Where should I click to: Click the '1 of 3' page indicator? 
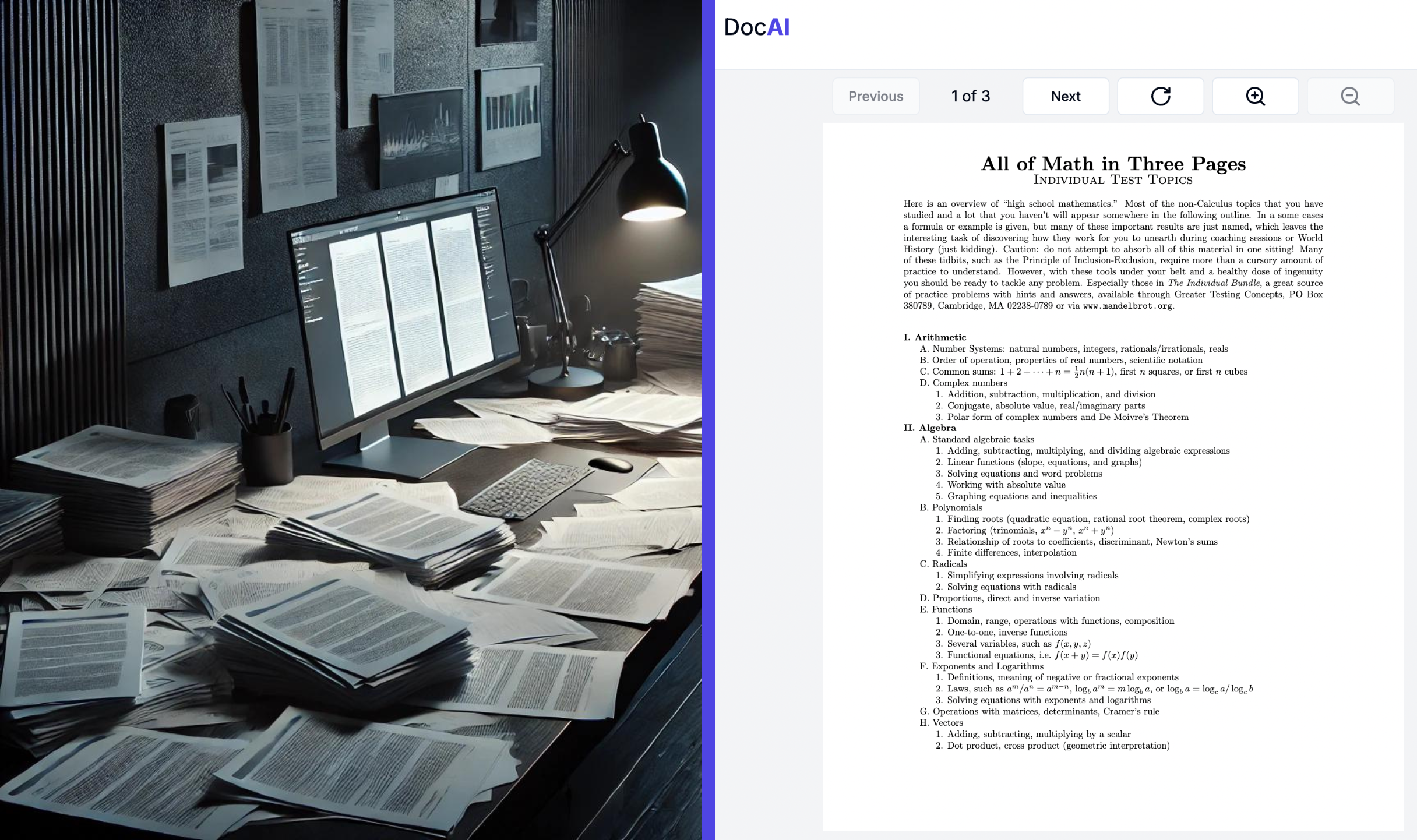pos(970,96)
